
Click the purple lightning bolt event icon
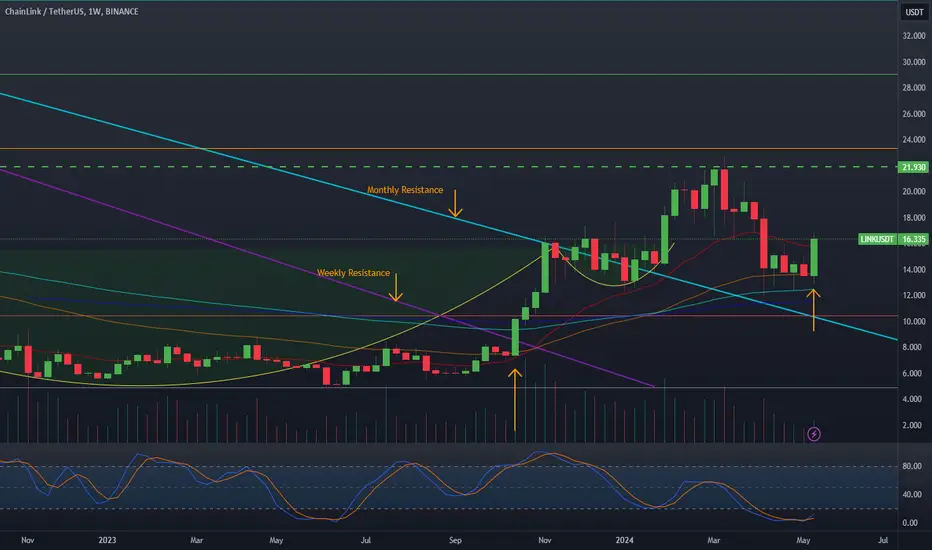point(814,434)
